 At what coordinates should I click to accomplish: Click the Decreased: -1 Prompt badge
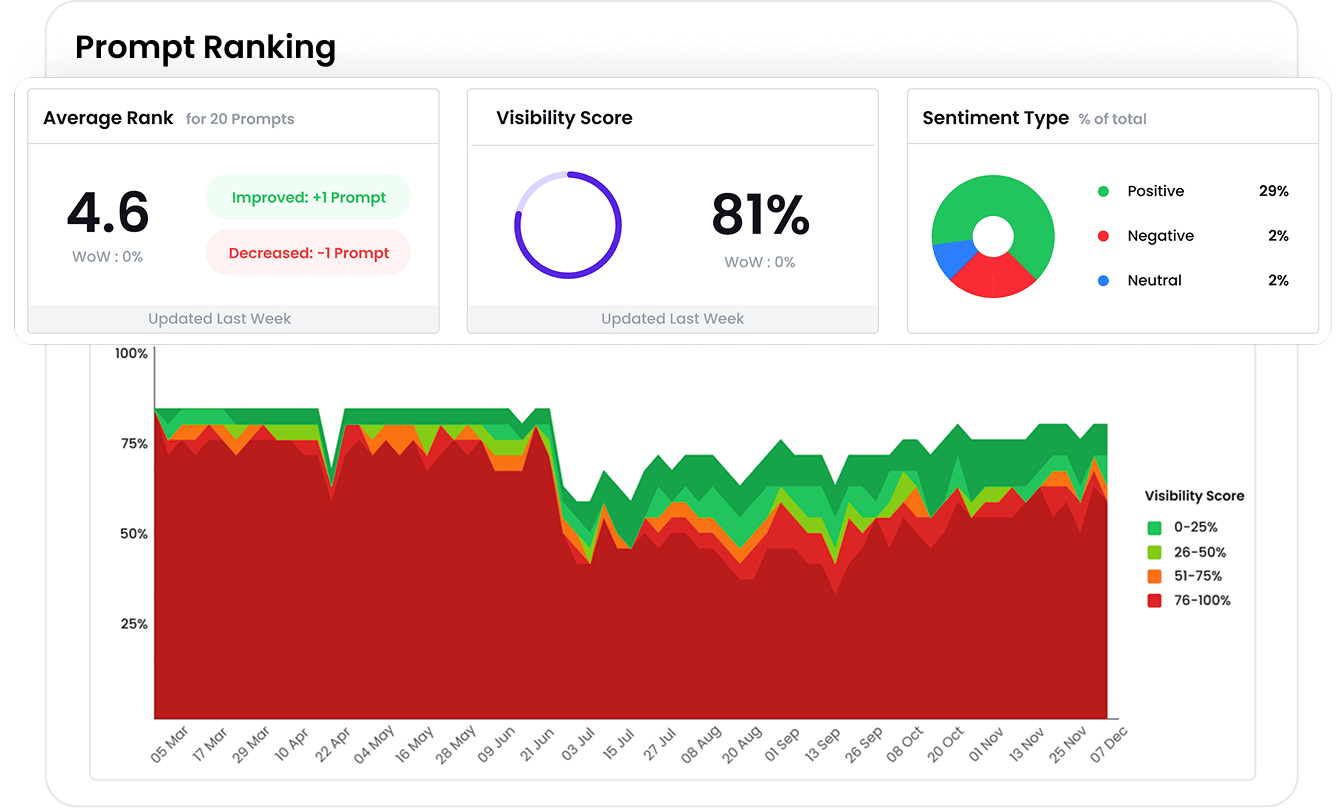coord(308,253)
